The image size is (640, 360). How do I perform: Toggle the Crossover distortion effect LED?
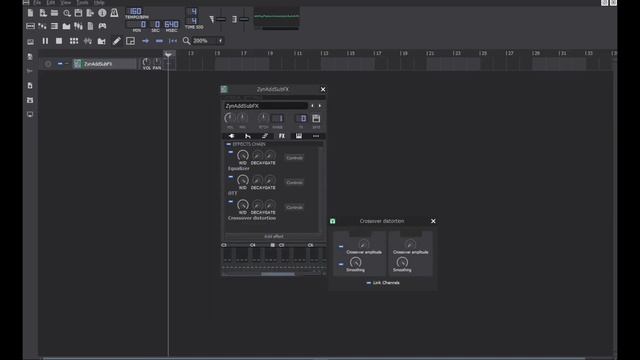coord(231,202)
